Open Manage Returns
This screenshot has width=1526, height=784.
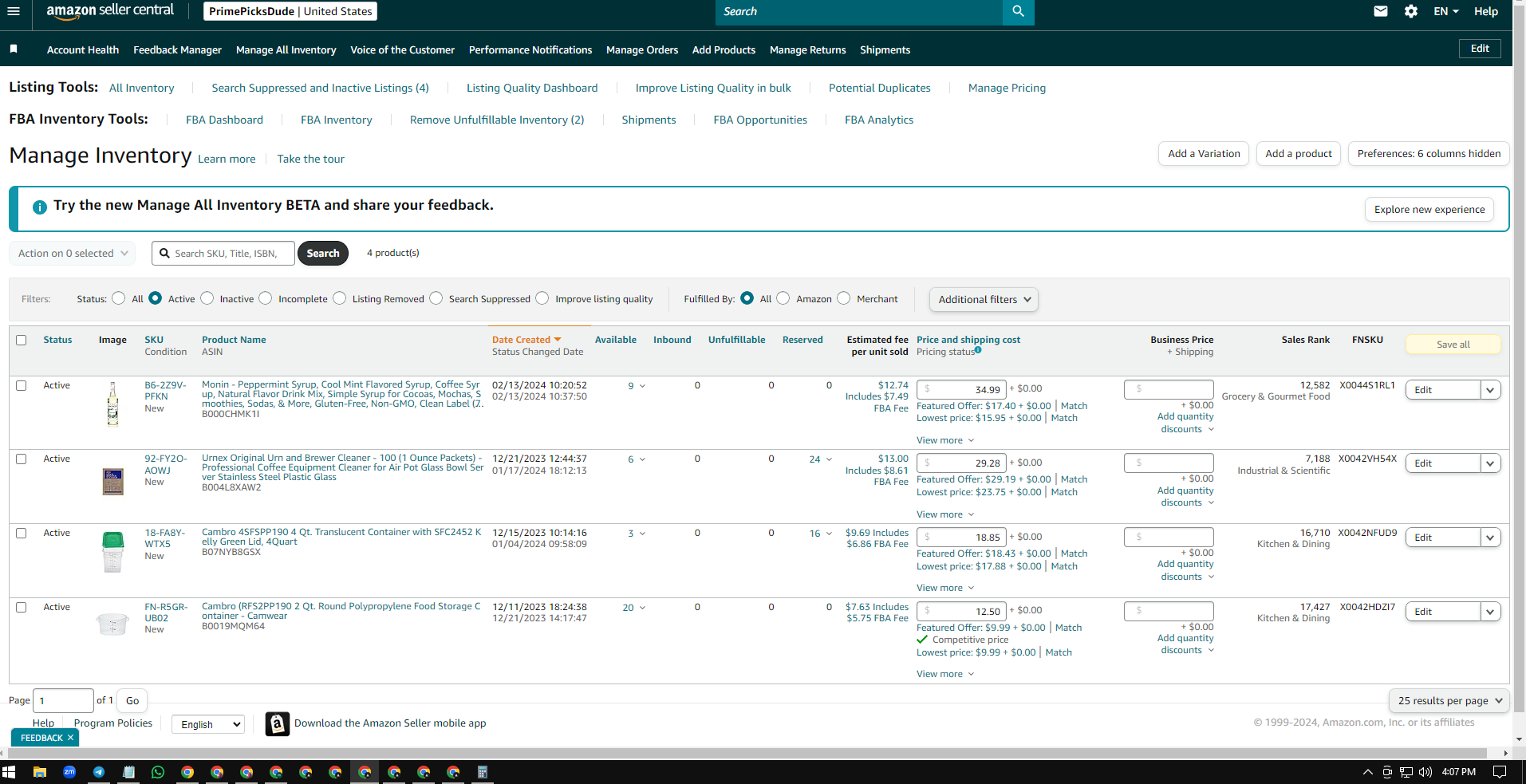point(808,49)
